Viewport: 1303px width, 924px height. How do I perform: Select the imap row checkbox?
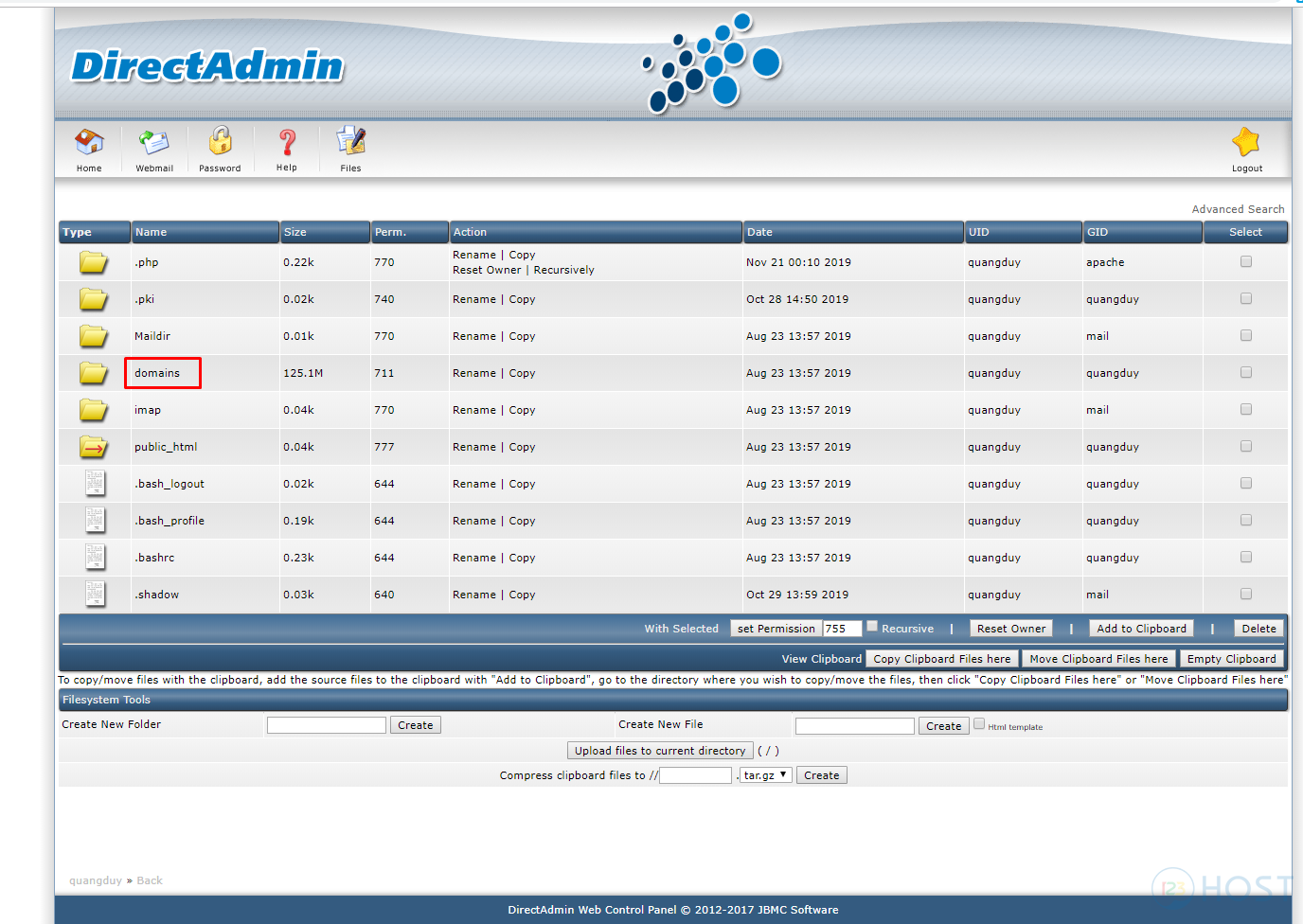(1246, 409)
